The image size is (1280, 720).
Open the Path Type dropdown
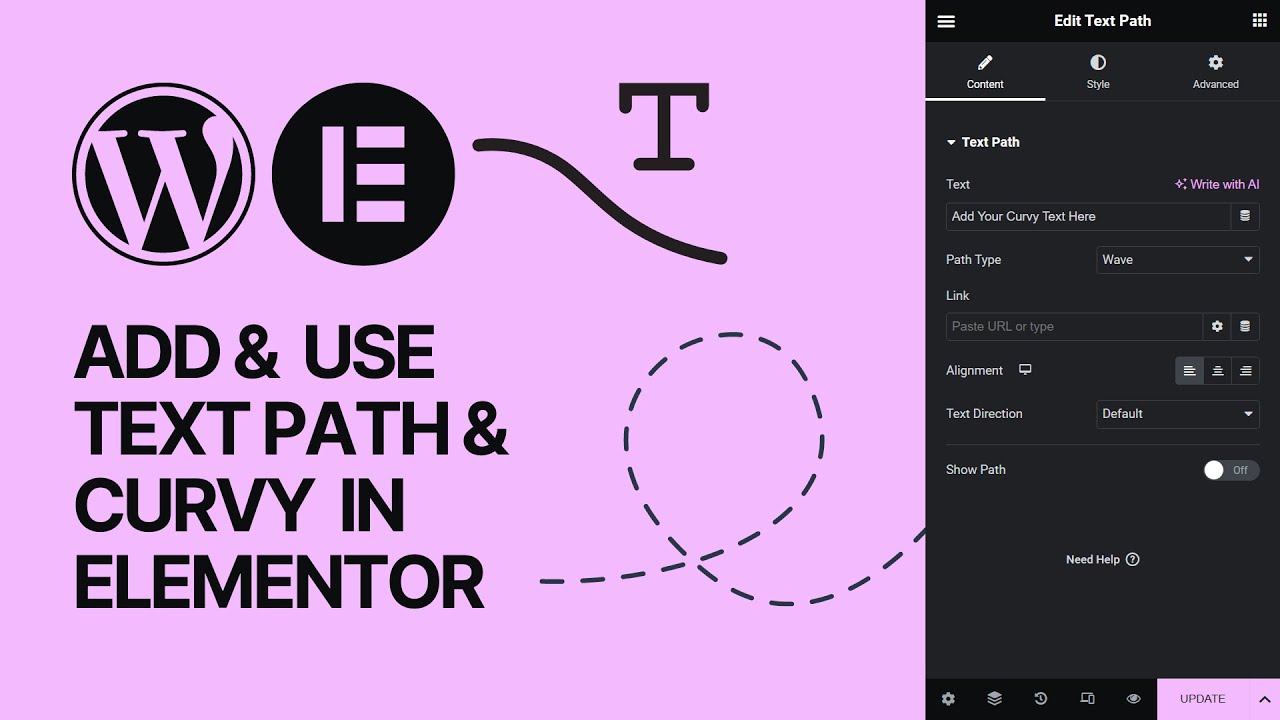click(x=1178, y=260)
